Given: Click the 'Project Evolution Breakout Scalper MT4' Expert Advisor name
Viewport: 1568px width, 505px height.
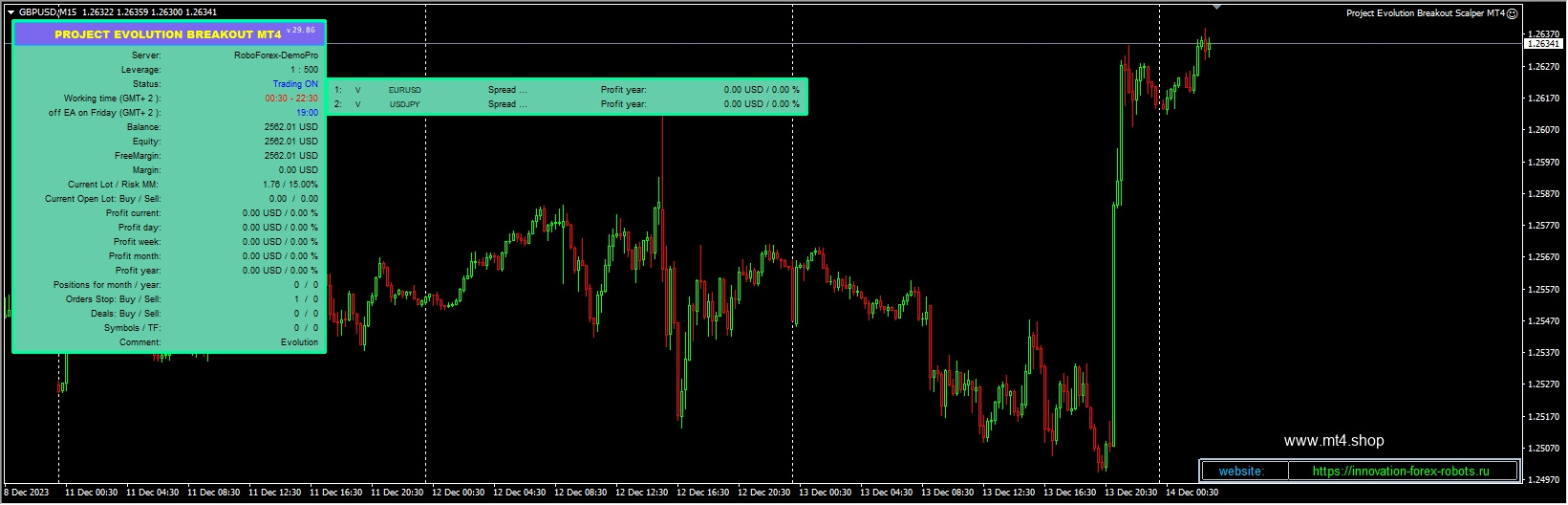Looking at the screenshot, I should (1425, 13).
